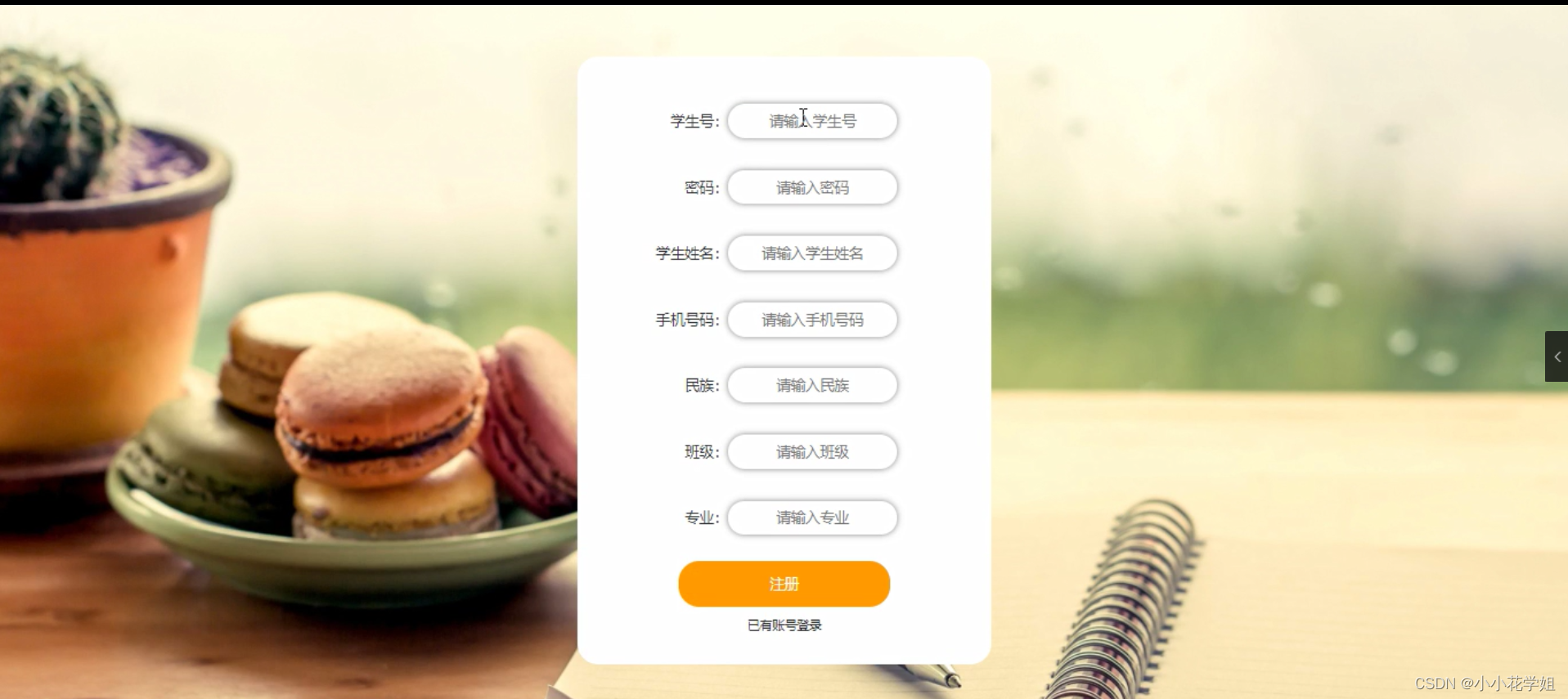Click the 专业 field label

pyautogui.click(x=702, y=518)
